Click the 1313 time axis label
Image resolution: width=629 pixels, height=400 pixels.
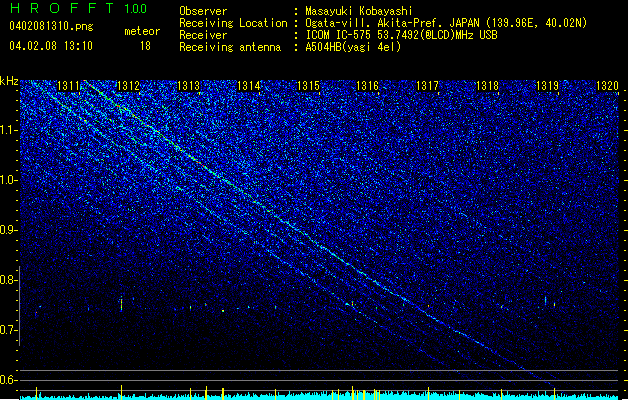189,86
